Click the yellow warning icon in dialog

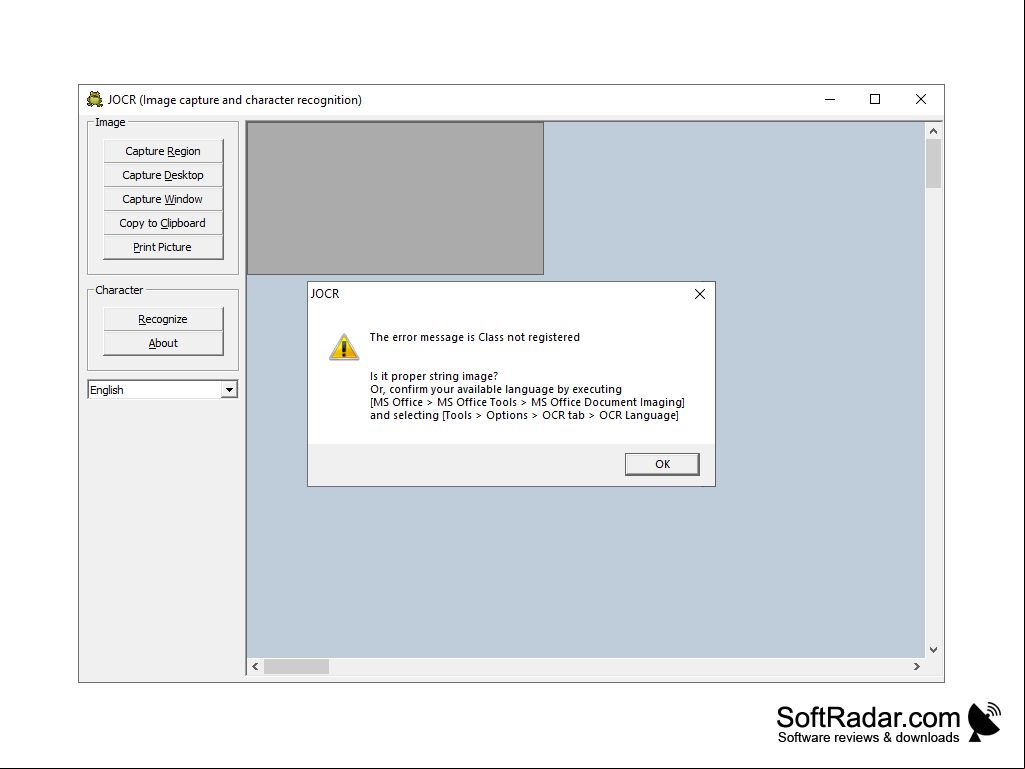click(344, 347)
